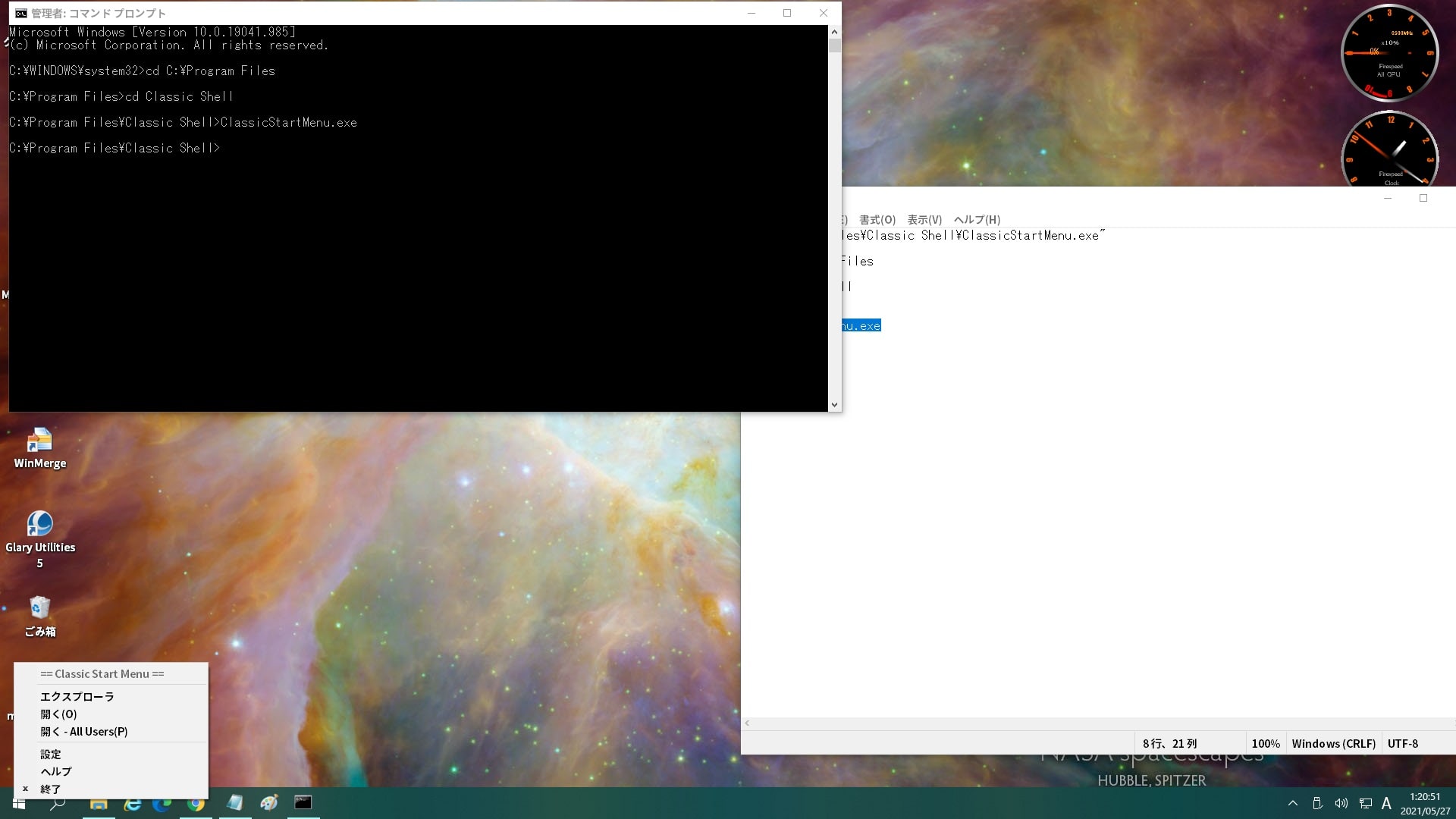Viewport: 1456px width, 819px height.
Task: Open the volume speaker tray icon
Action: [1341, 803]
